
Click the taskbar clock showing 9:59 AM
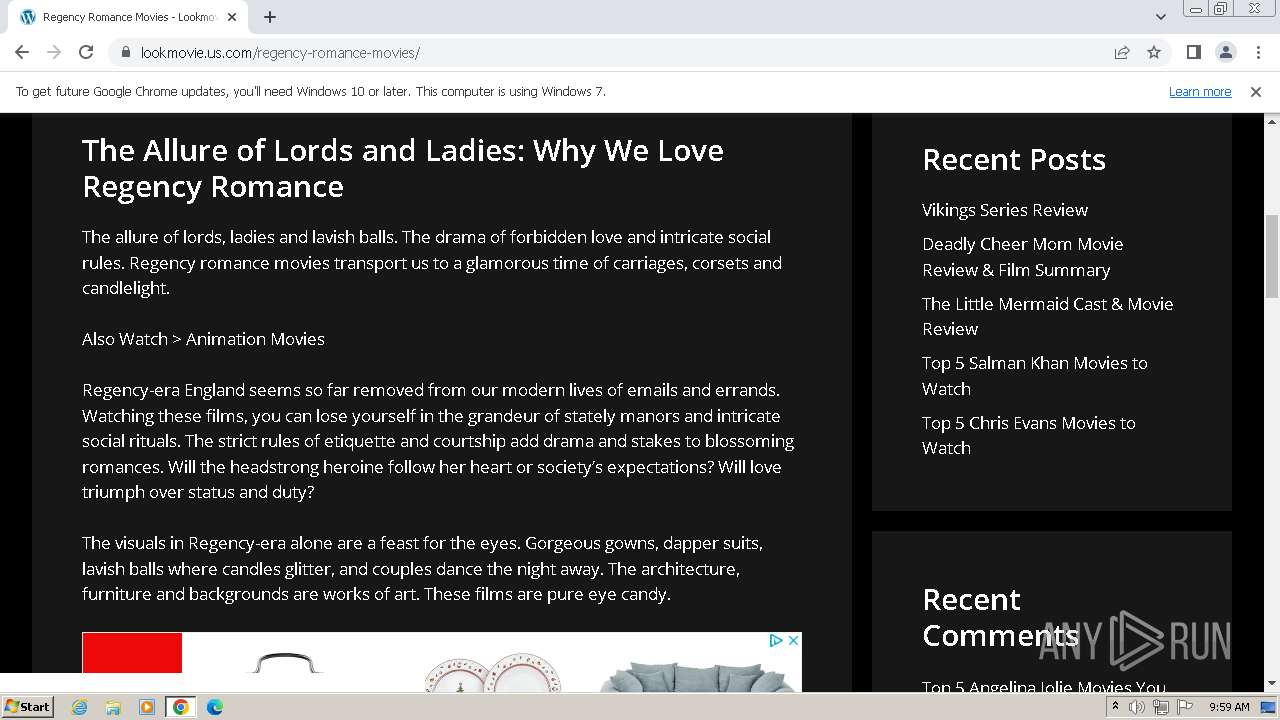(1229, 707)
